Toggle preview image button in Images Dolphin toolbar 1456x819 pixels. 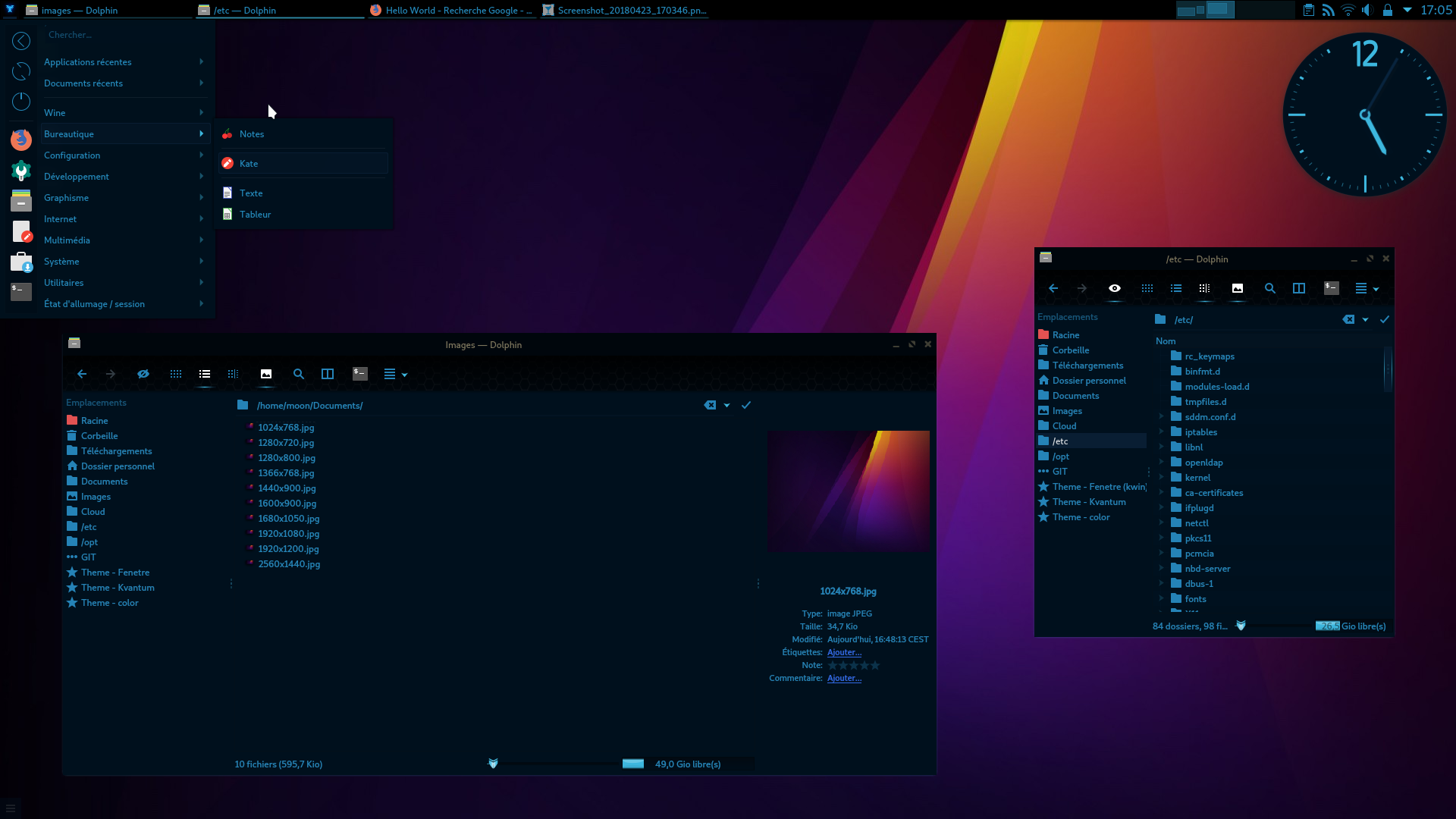[266, 374]
